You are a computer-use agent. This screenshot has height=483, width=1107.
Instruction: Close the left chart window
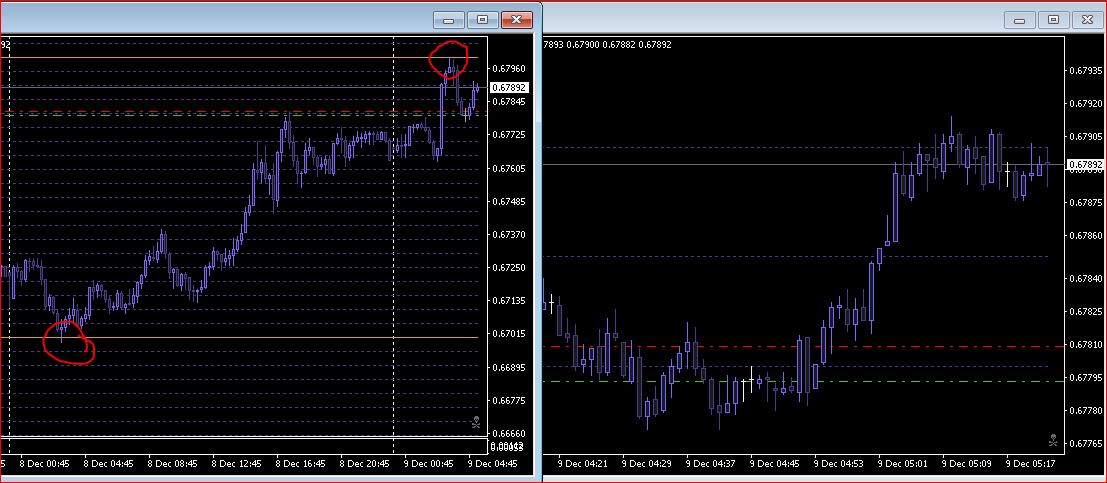(x=516, y=20)
